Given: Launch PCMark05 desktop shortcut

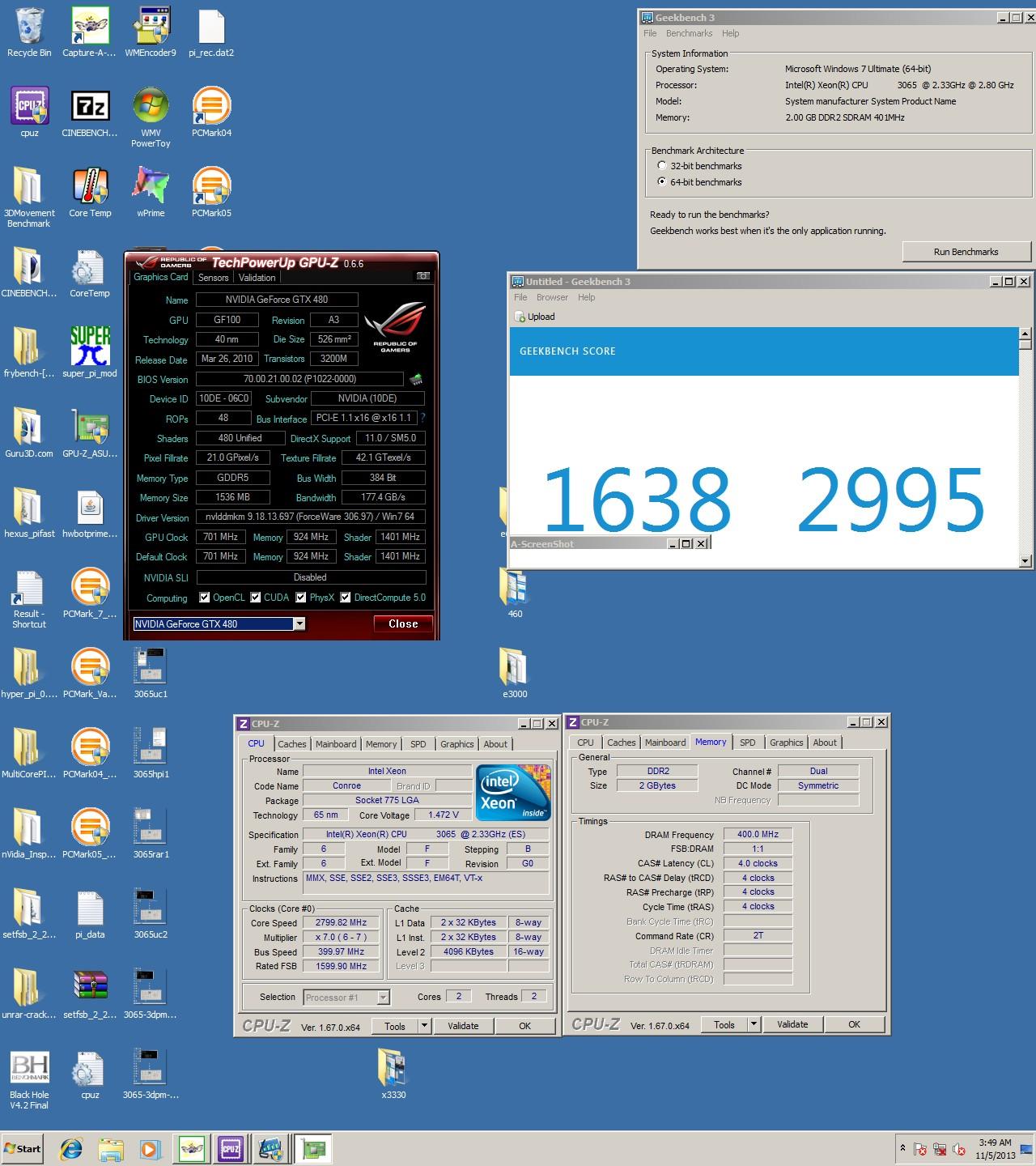Looking at the screenshot, I should pyautogui.click(x=211, y=193).
